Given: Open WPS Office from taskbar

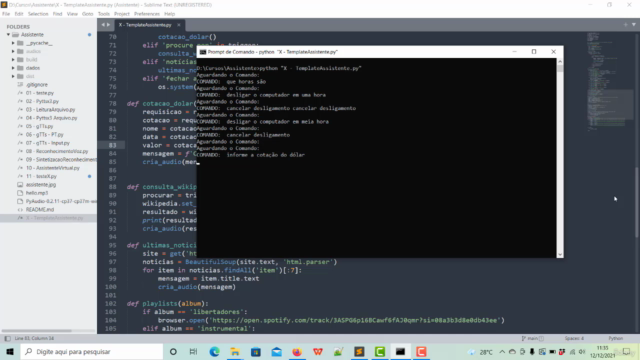Looking at the screenshot, I should point(318,351).
